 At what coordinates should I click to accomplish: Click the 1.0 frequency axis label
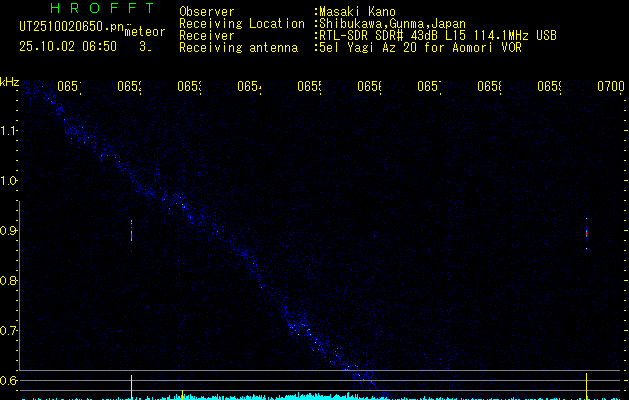[x=8, y=181]
